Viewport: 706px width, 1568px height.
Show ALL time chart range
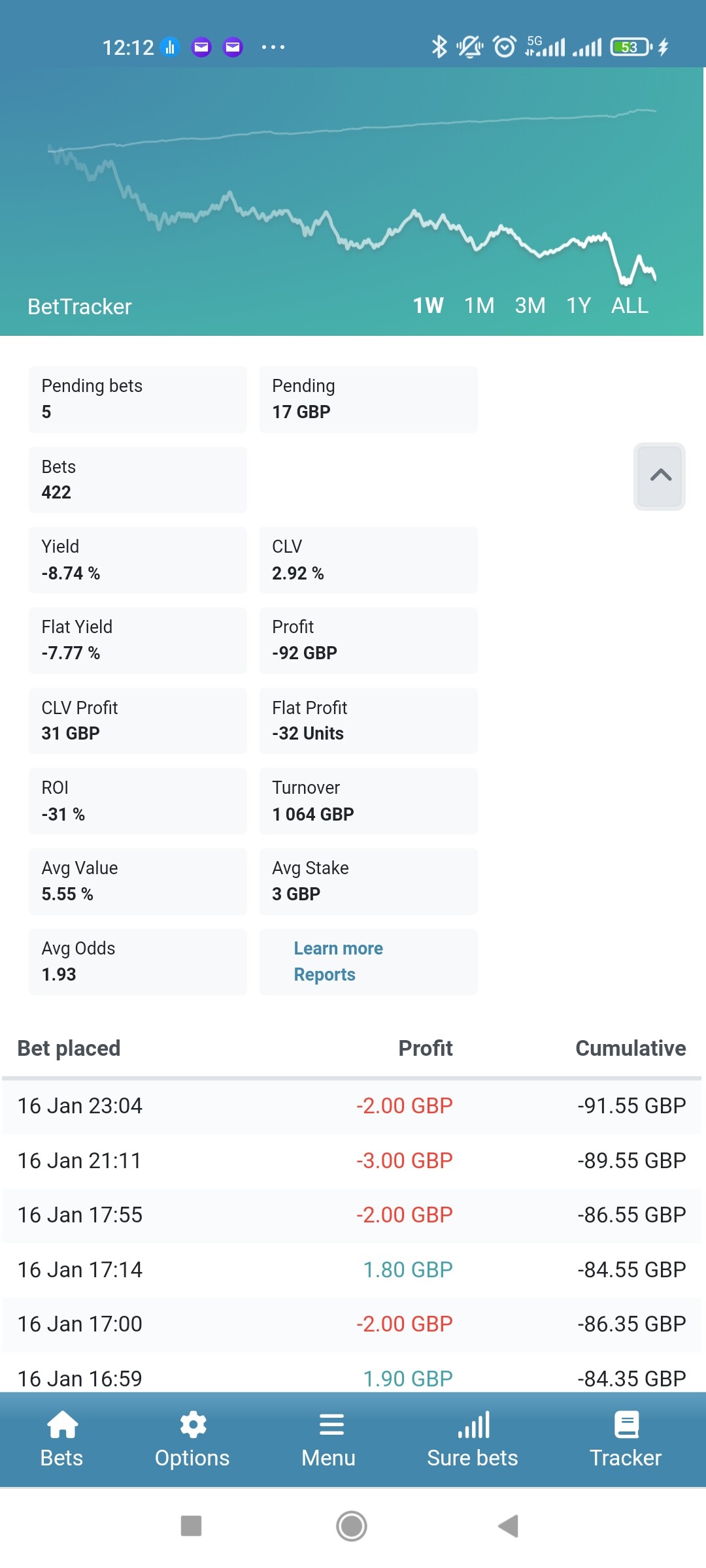630,305
